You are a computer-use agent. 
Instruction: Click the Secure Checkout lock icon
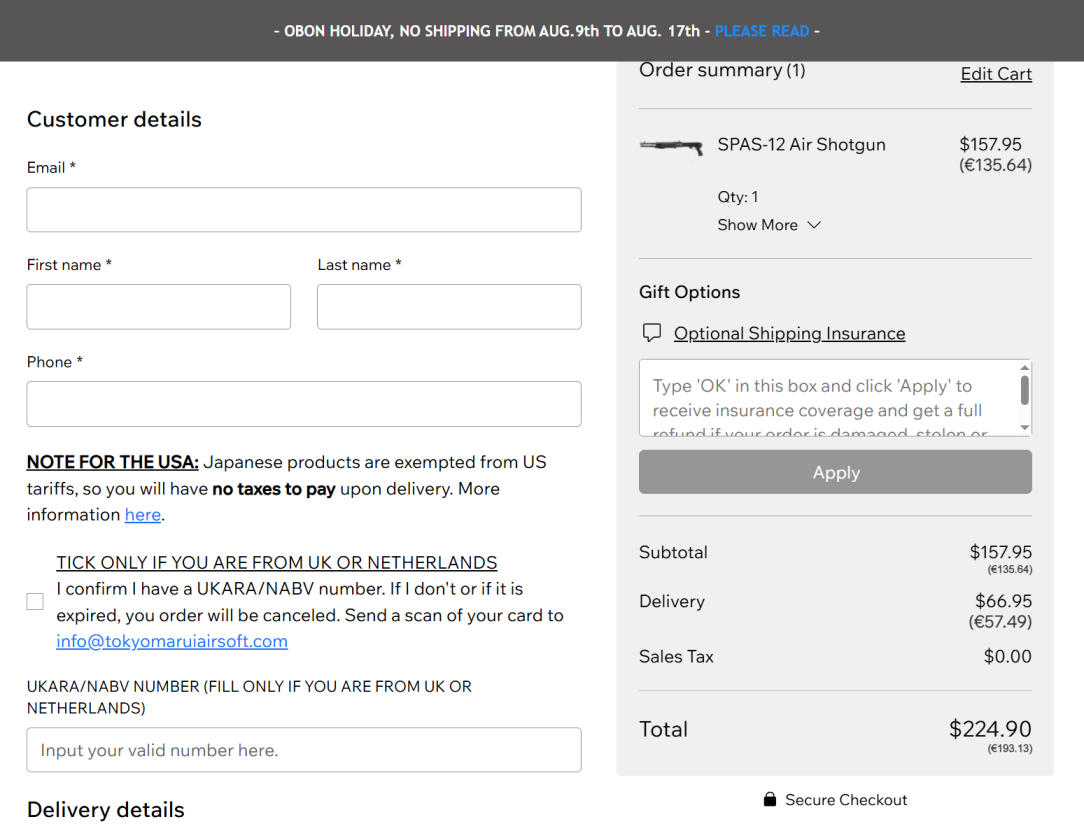pyautogui.click(x=769, y=799)
